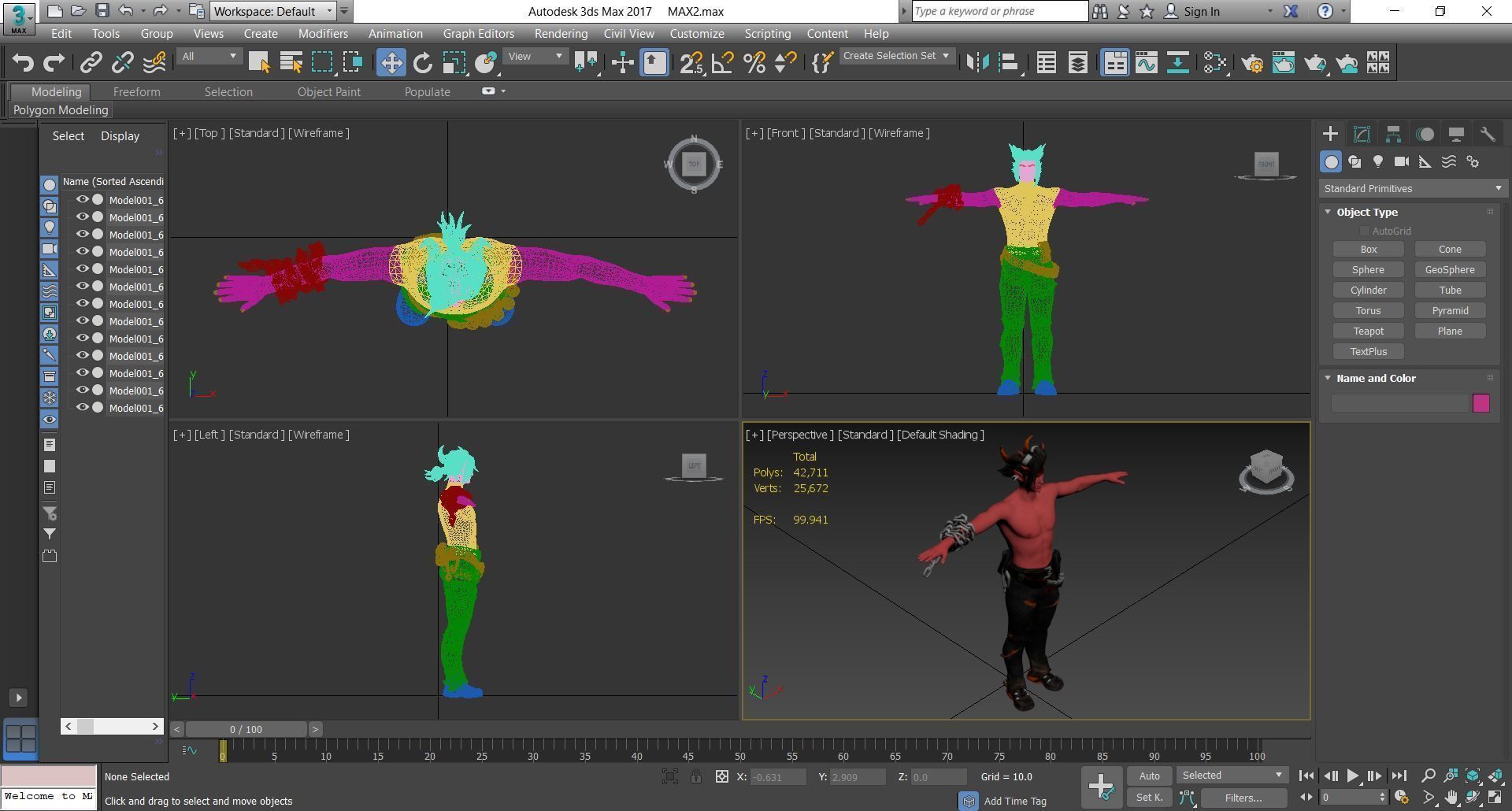Open the Rendering menu
Image resolution: width=1512 pixels, height=811 pixels.
tap(561, 34)
